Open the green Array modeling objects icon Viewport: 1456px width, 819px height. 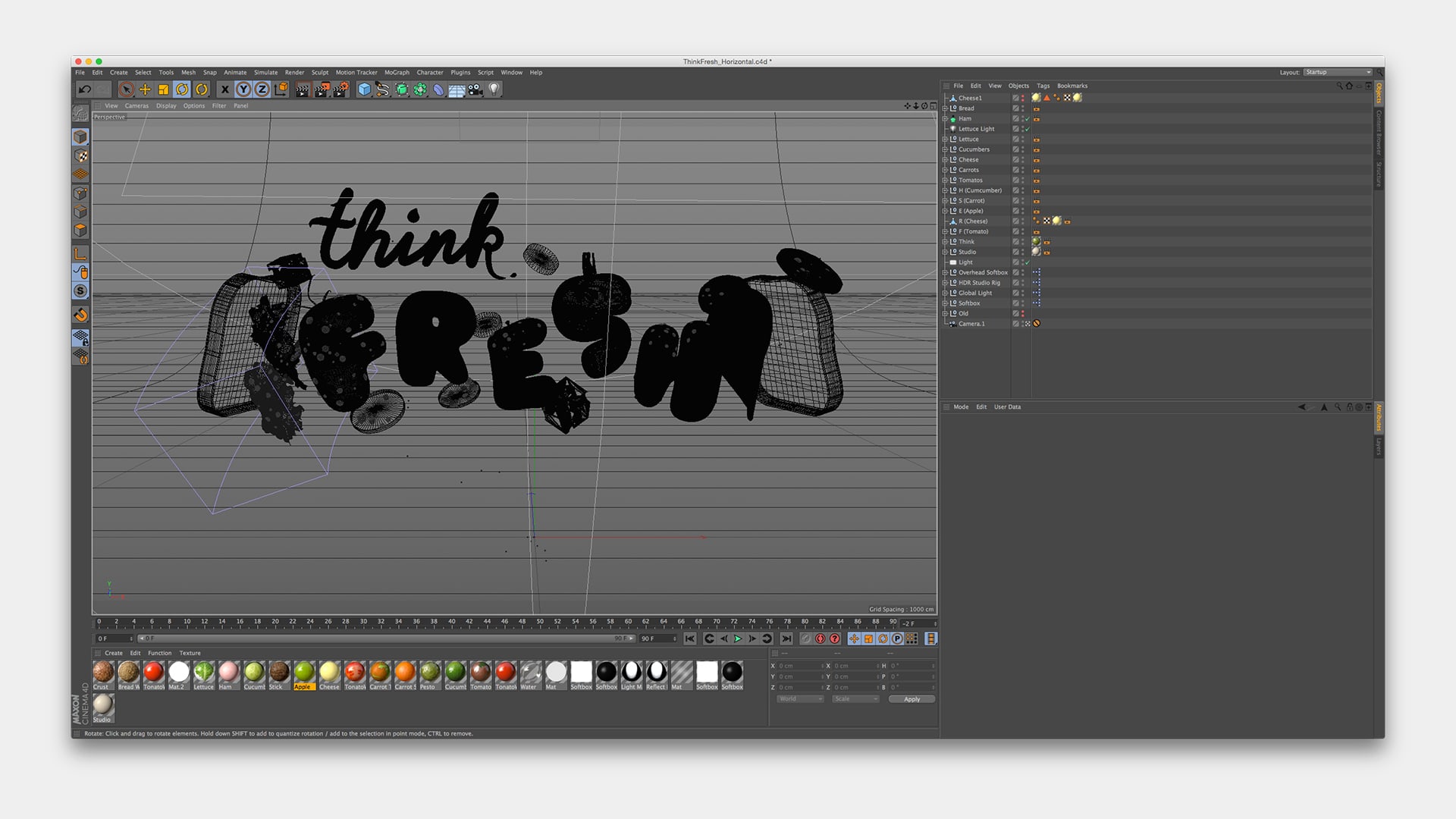click(420, 89)
